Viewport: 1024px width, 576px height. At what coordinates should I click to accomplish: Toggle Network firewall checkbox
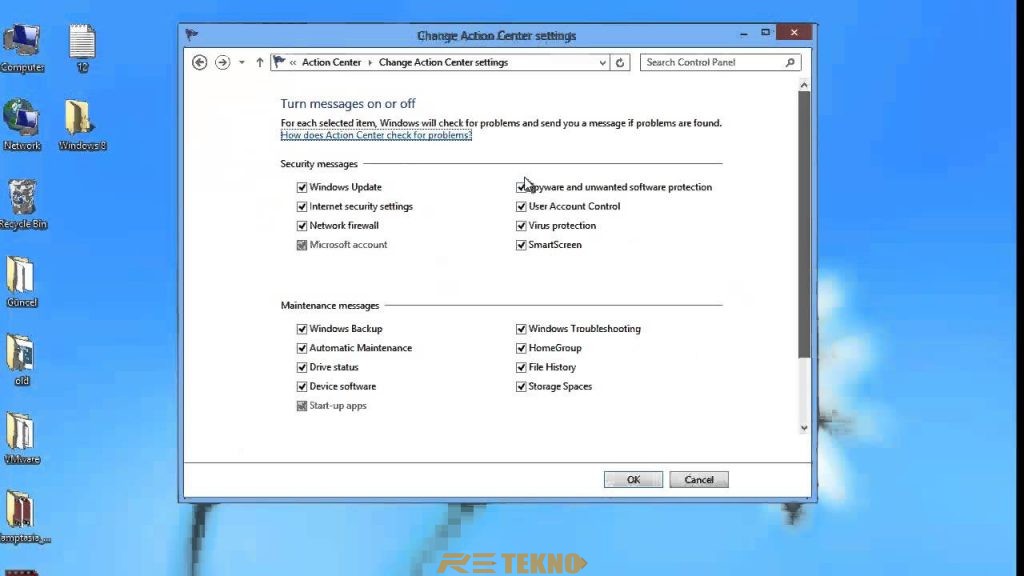click(302, 226)
